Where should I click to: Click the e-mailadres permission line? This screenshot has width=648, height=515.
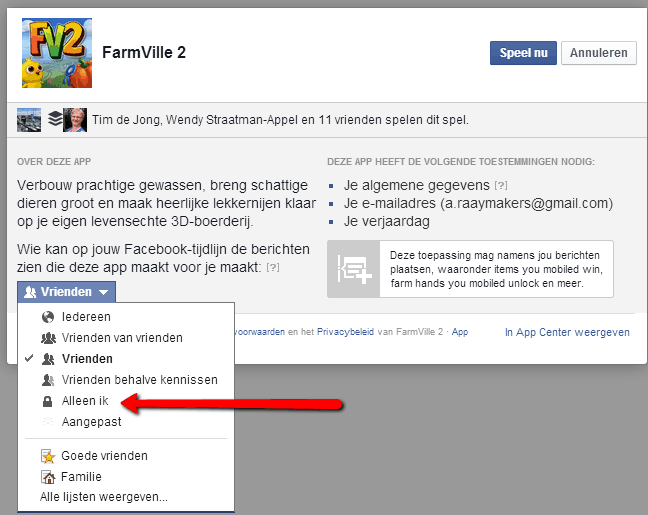478,203
